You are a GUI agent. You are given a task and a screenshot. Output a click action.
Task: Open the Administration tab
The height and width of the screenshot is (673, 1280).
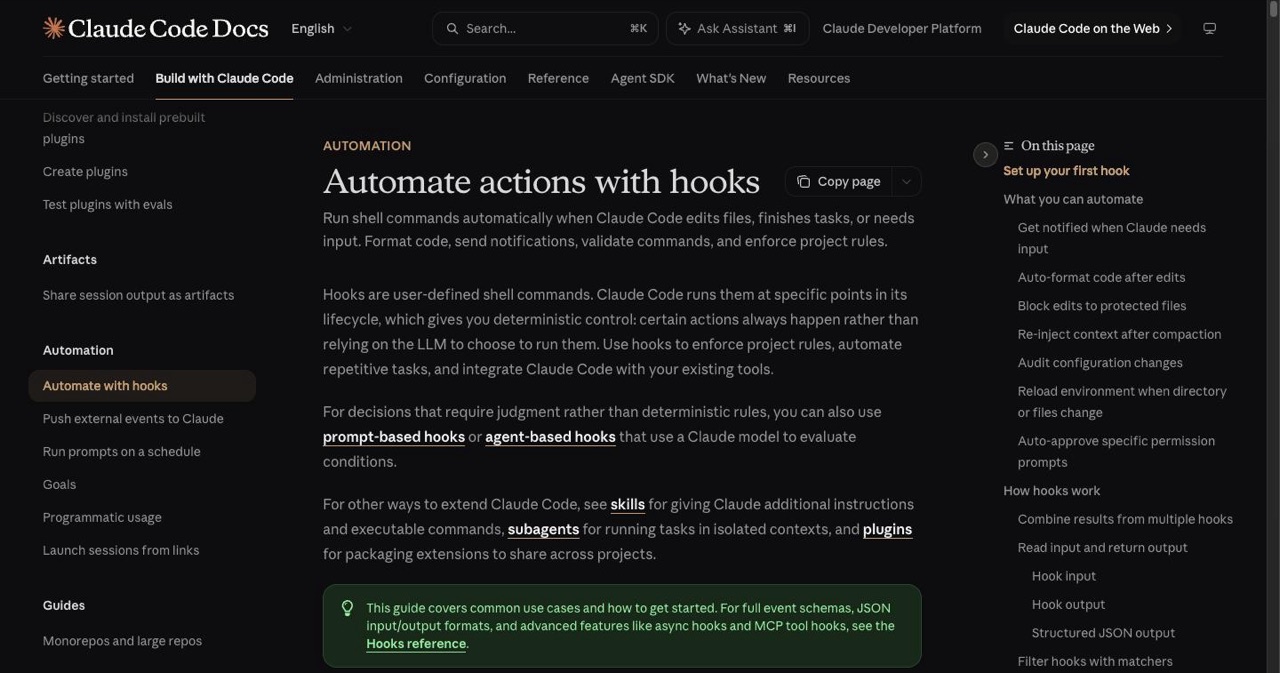[359, 78]
